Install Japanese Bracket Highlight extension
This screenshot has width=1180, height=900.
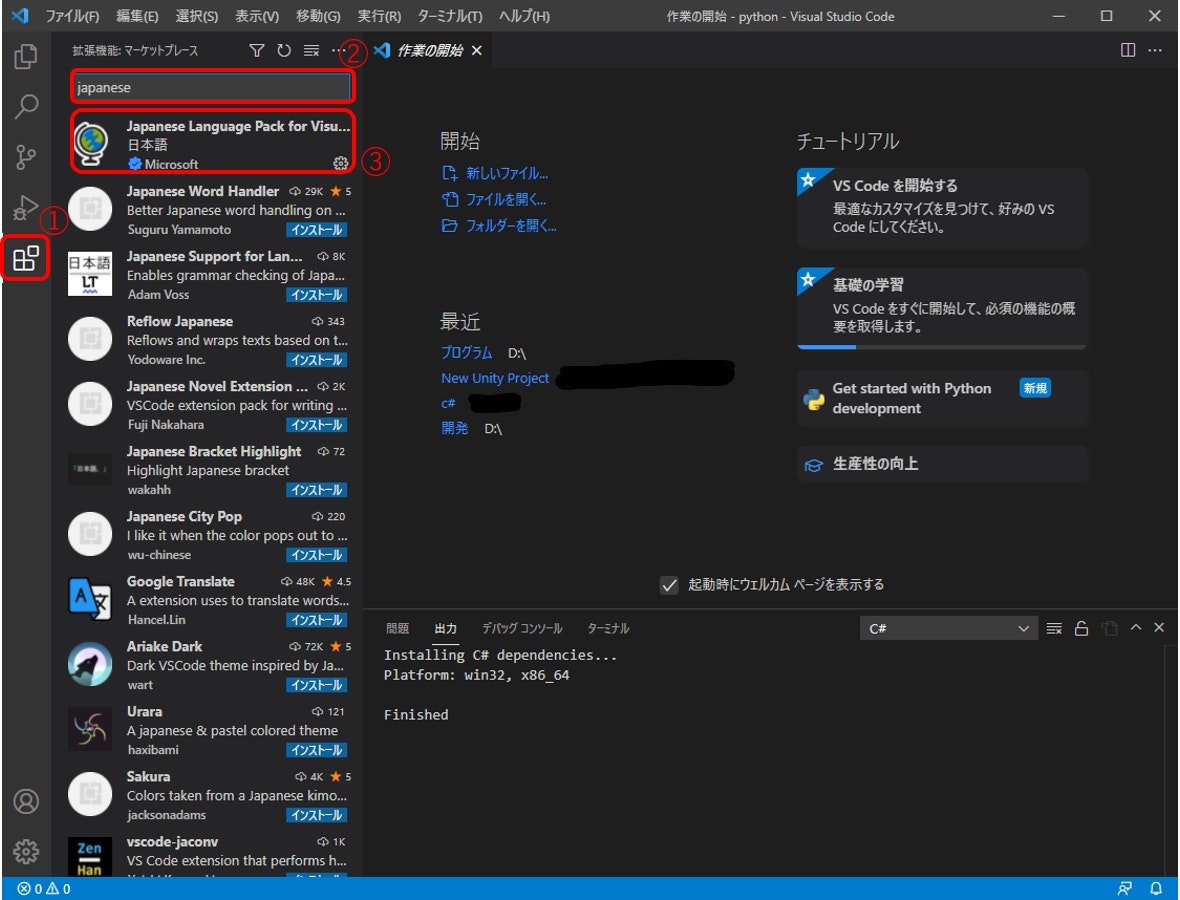316,490
